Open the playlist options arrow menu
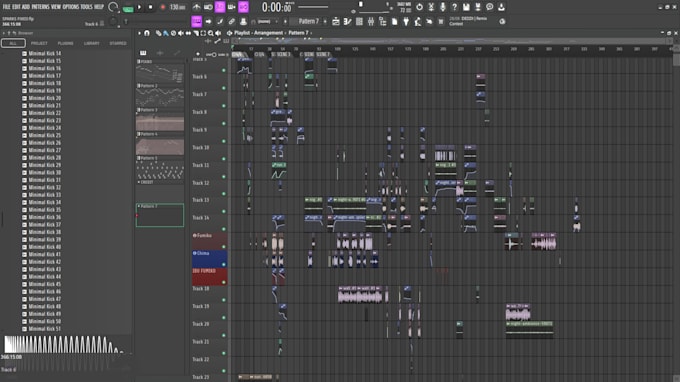This screenshot has height=382, width=680. coord(139,33)
